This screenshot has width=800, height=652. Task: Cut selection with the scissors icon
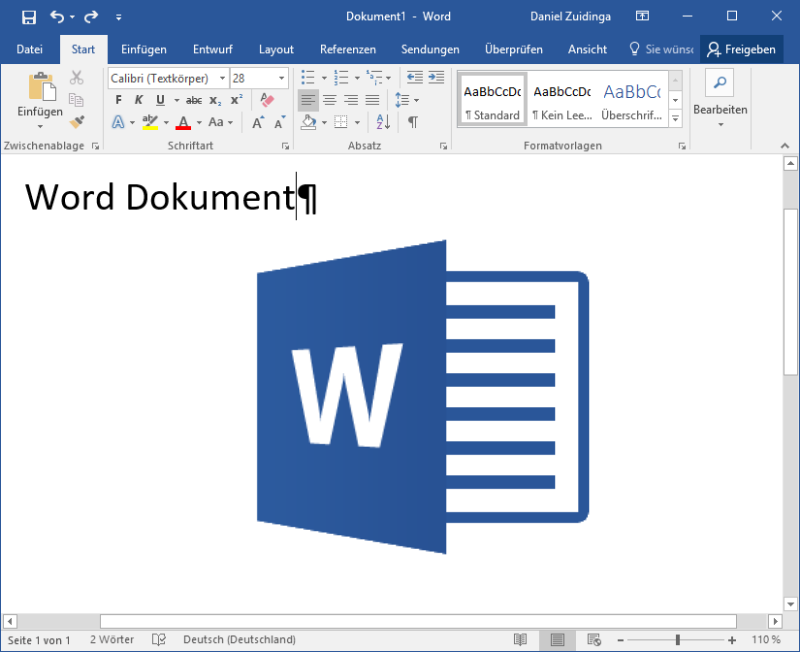pos(77,78)
